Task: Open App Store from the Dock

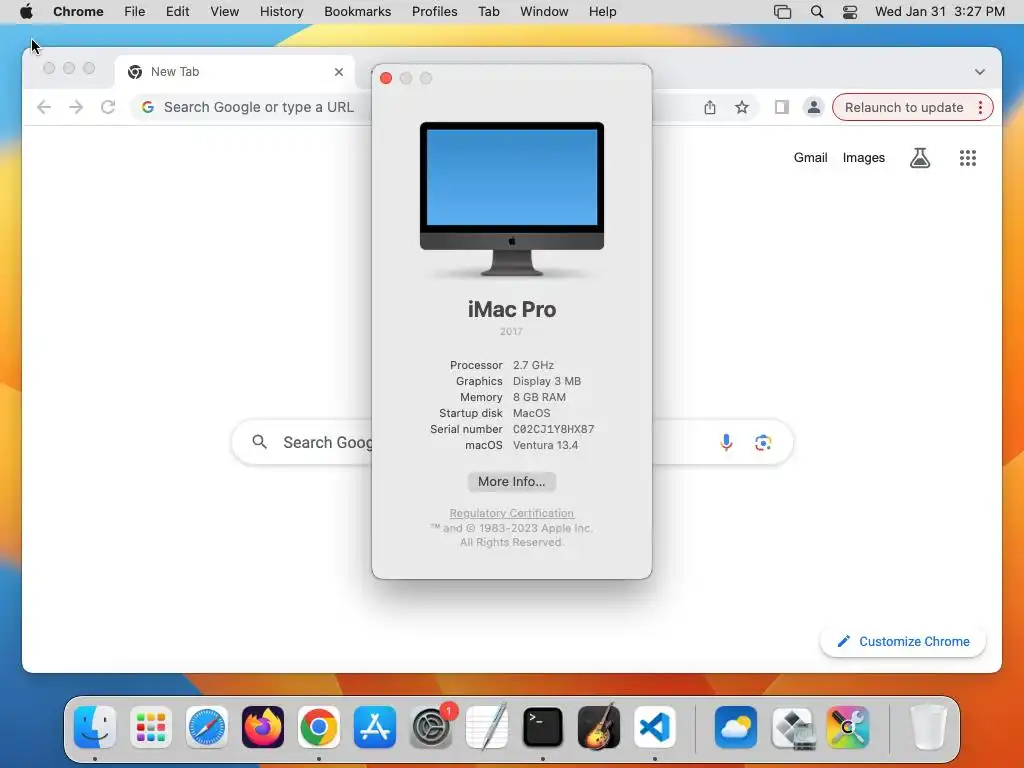Action: pos(375,726)
